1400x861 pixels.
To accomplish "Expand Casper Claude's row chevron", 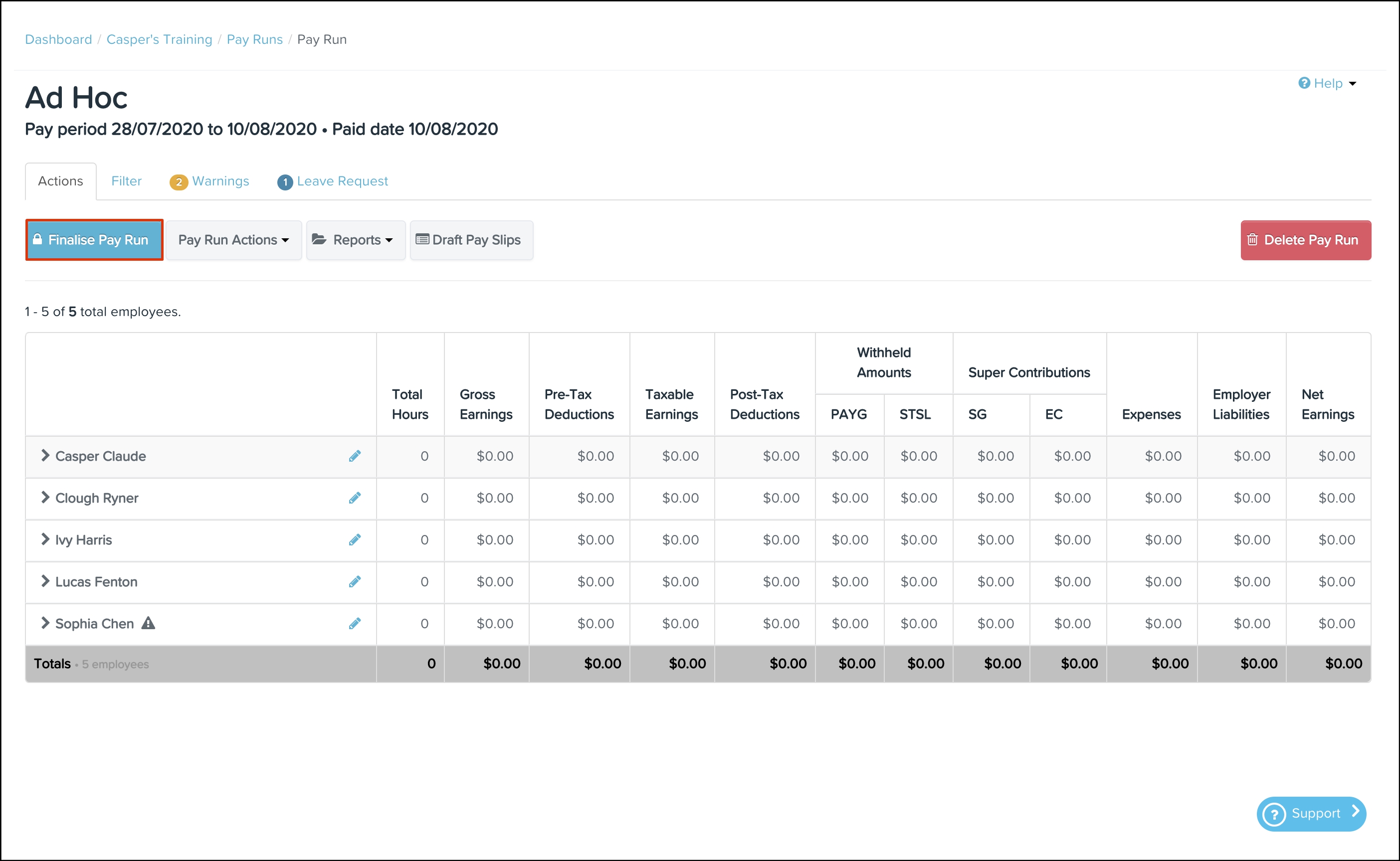I will tap(45, 456).
